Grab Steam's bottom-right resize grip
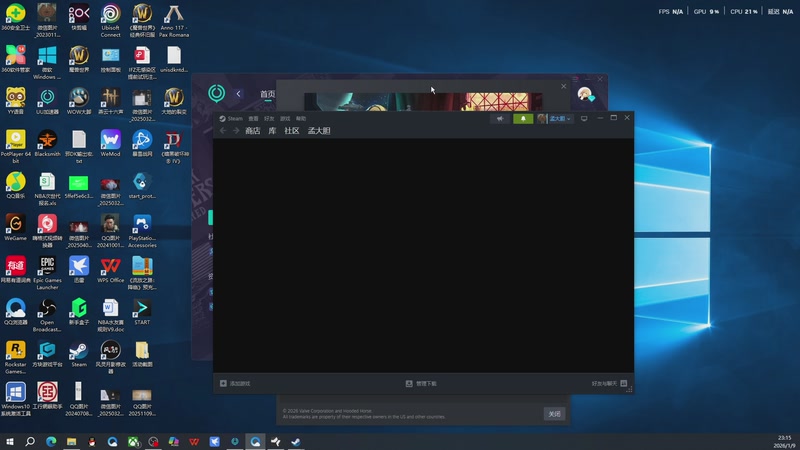This screenshot has height=450, width=800. tap(630, 389)
